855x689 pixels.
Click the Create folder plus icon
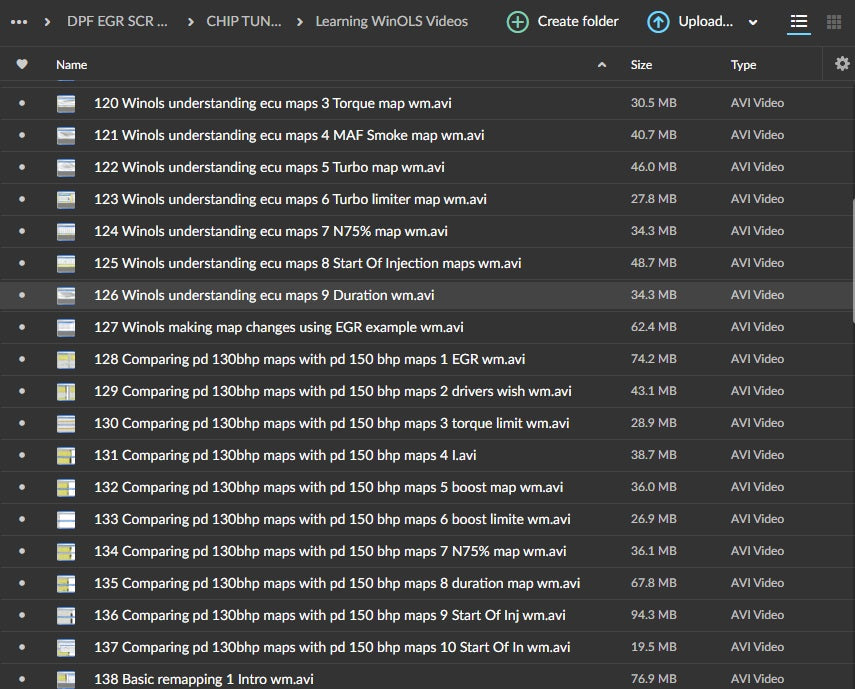pos(517,22)
